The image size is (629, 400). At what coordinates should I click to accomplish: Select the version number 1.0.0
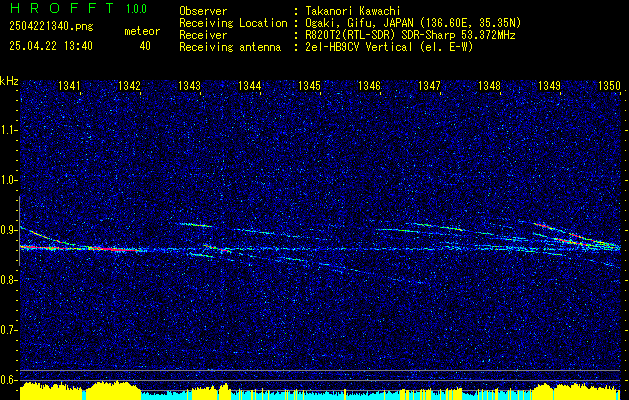[x=136, y=8]
